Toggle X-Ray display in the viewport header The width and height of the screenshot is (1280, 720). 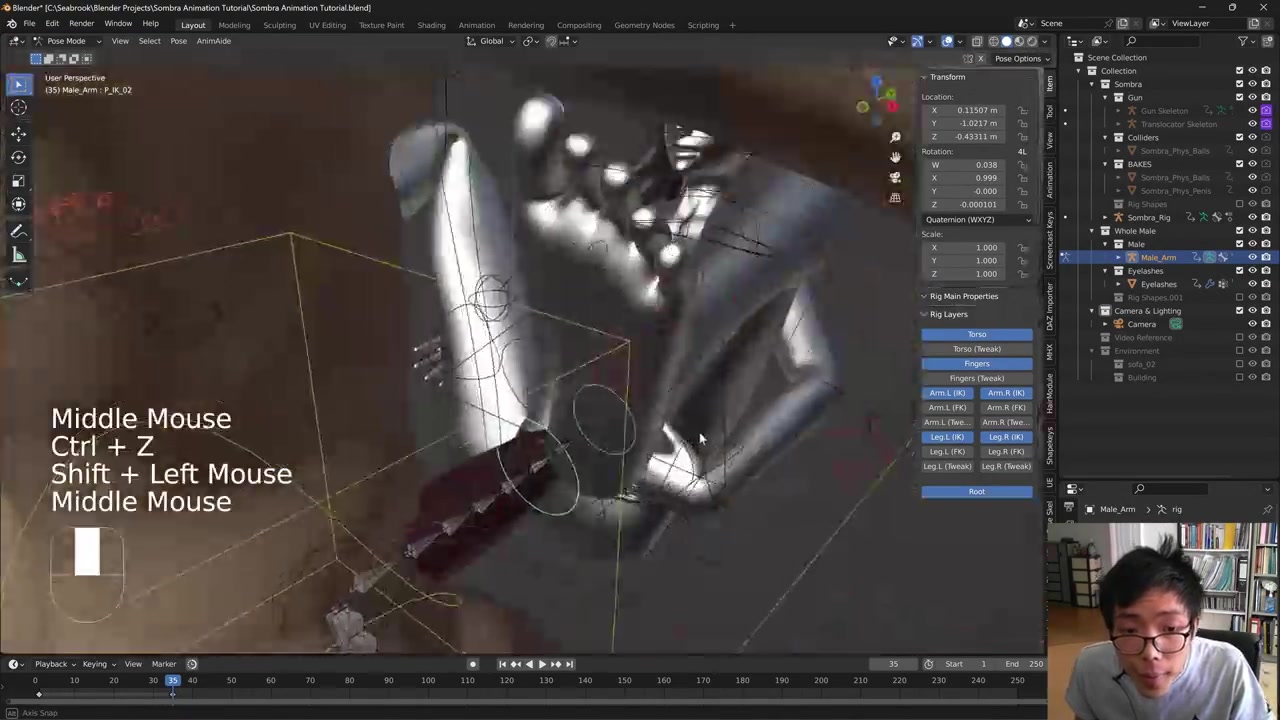pos(978,41)
